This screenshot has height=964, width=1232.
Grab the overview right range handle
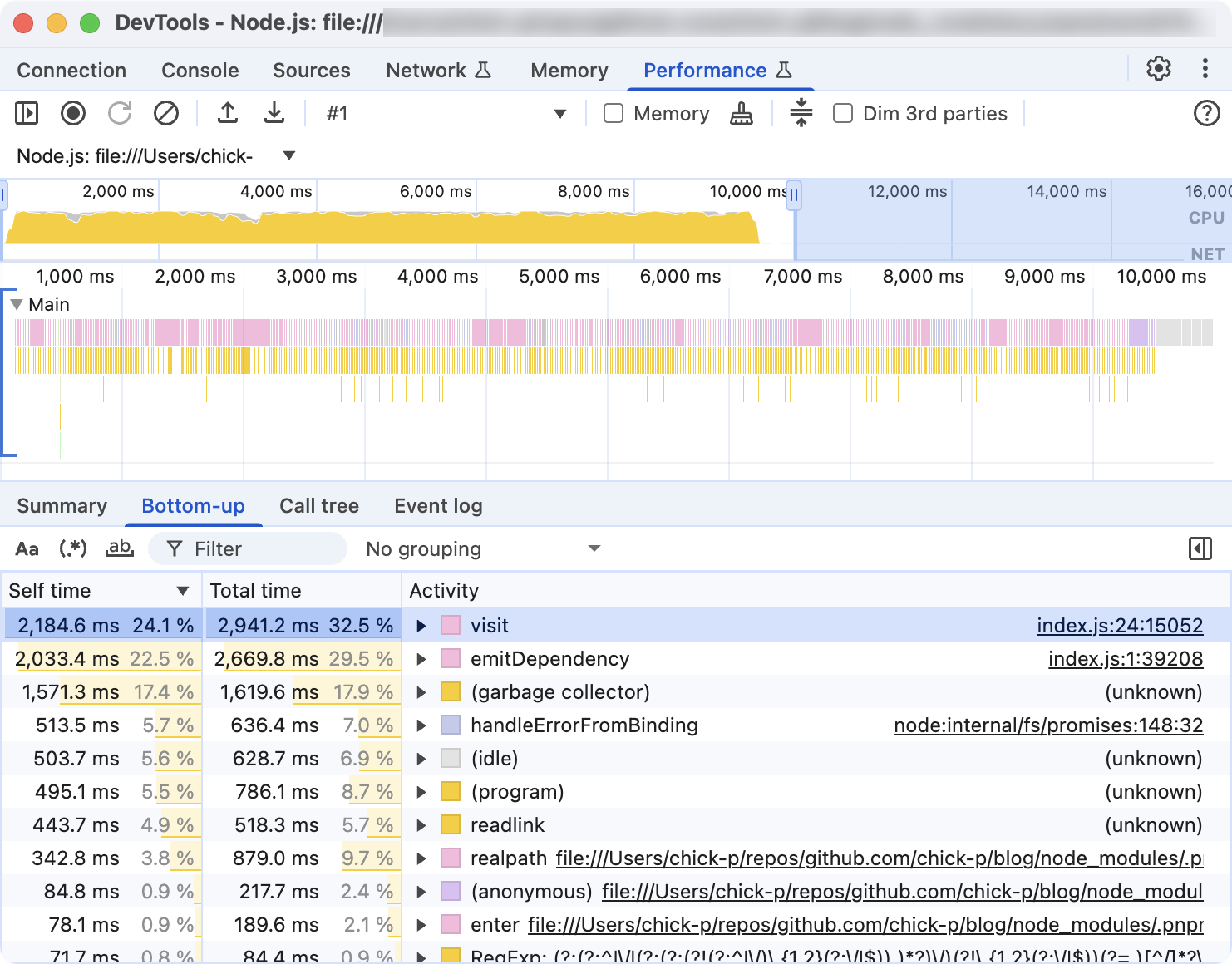[x=794, y=195]
